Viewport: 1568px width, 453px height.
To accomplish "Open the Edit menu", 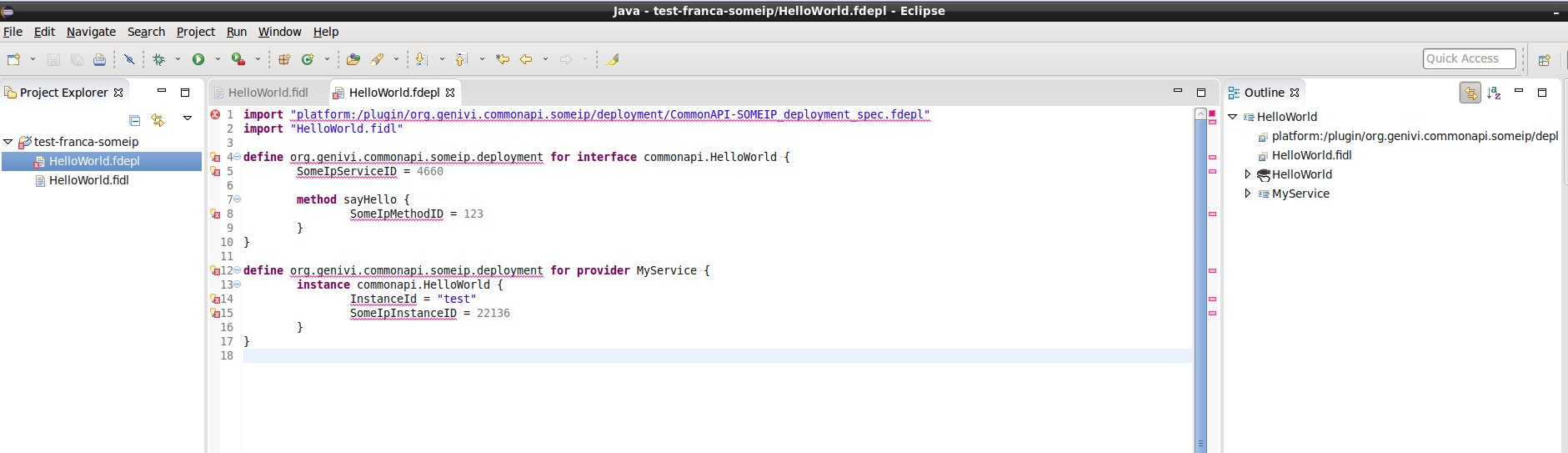I will coord(44,32).
